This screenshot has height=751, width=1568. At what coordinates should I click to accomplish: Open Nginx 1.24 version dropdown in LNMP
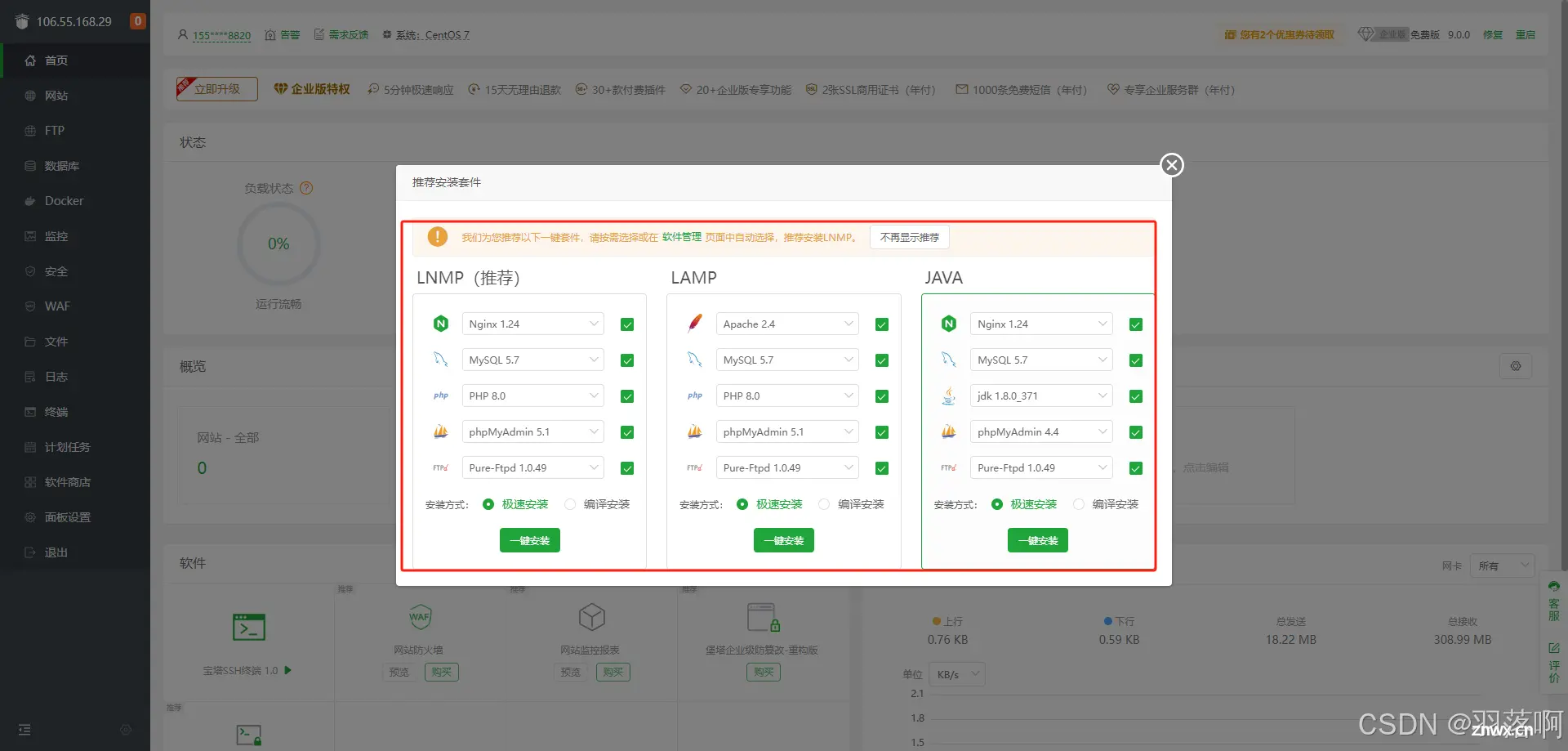[x=532, y=324]
